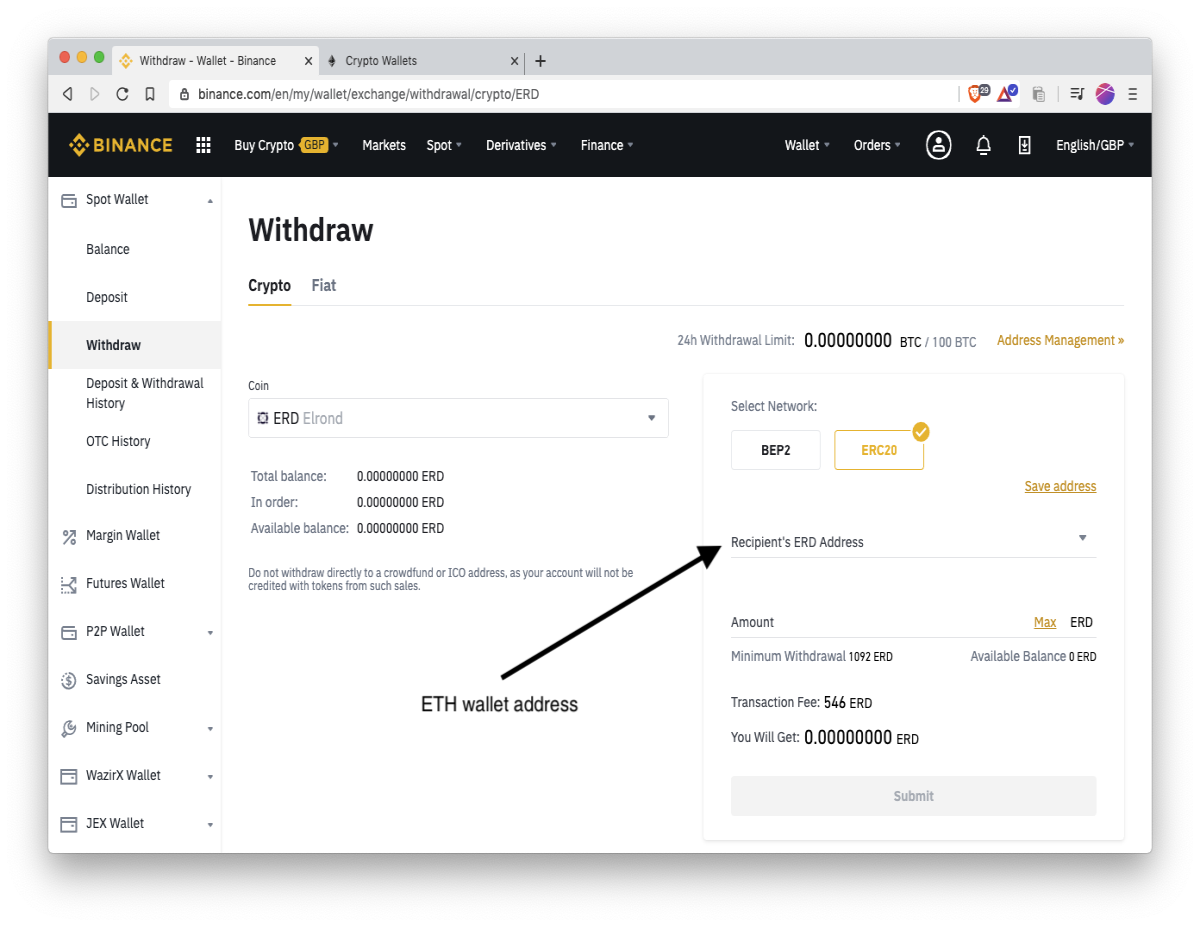Open the user account profile icon
This screenshot has width=1200, height=927.
point(938,145)
